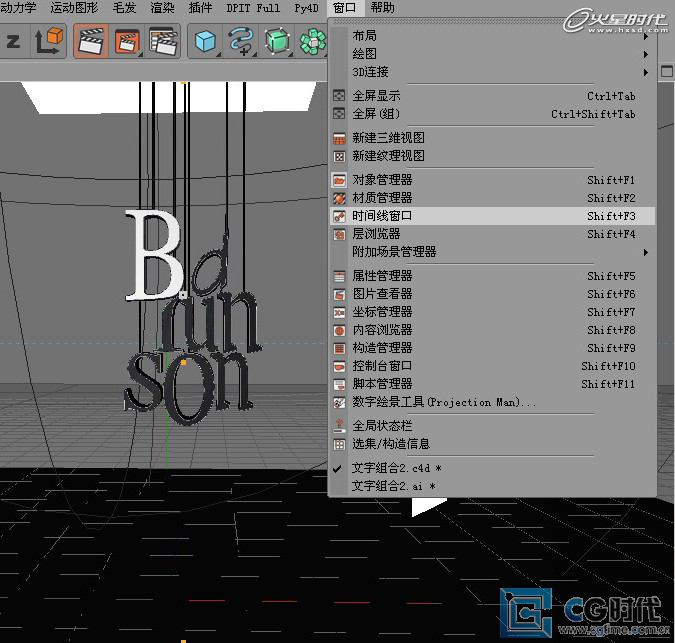Image resolution: width=675 pixels, height=643 pixels.
Task: Toggle the coordinate system cube icon
Action: click(x=49, y=40)
